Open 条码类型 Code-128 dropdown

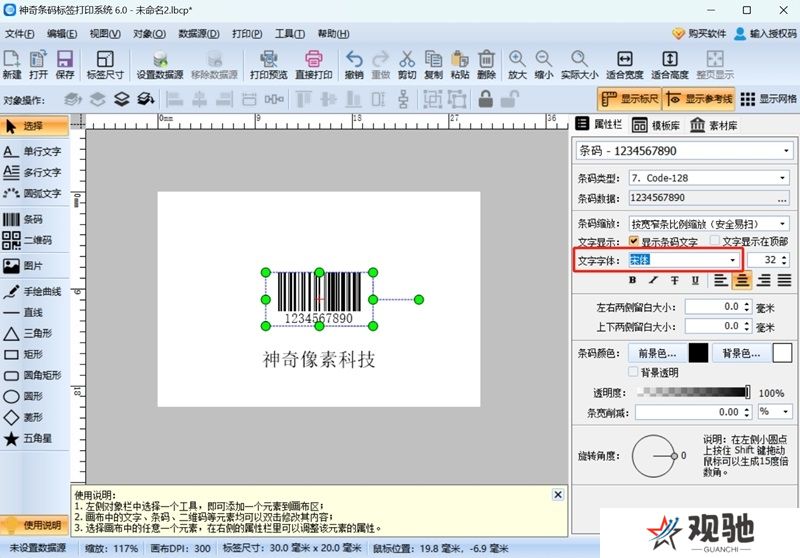coord(782,178)
